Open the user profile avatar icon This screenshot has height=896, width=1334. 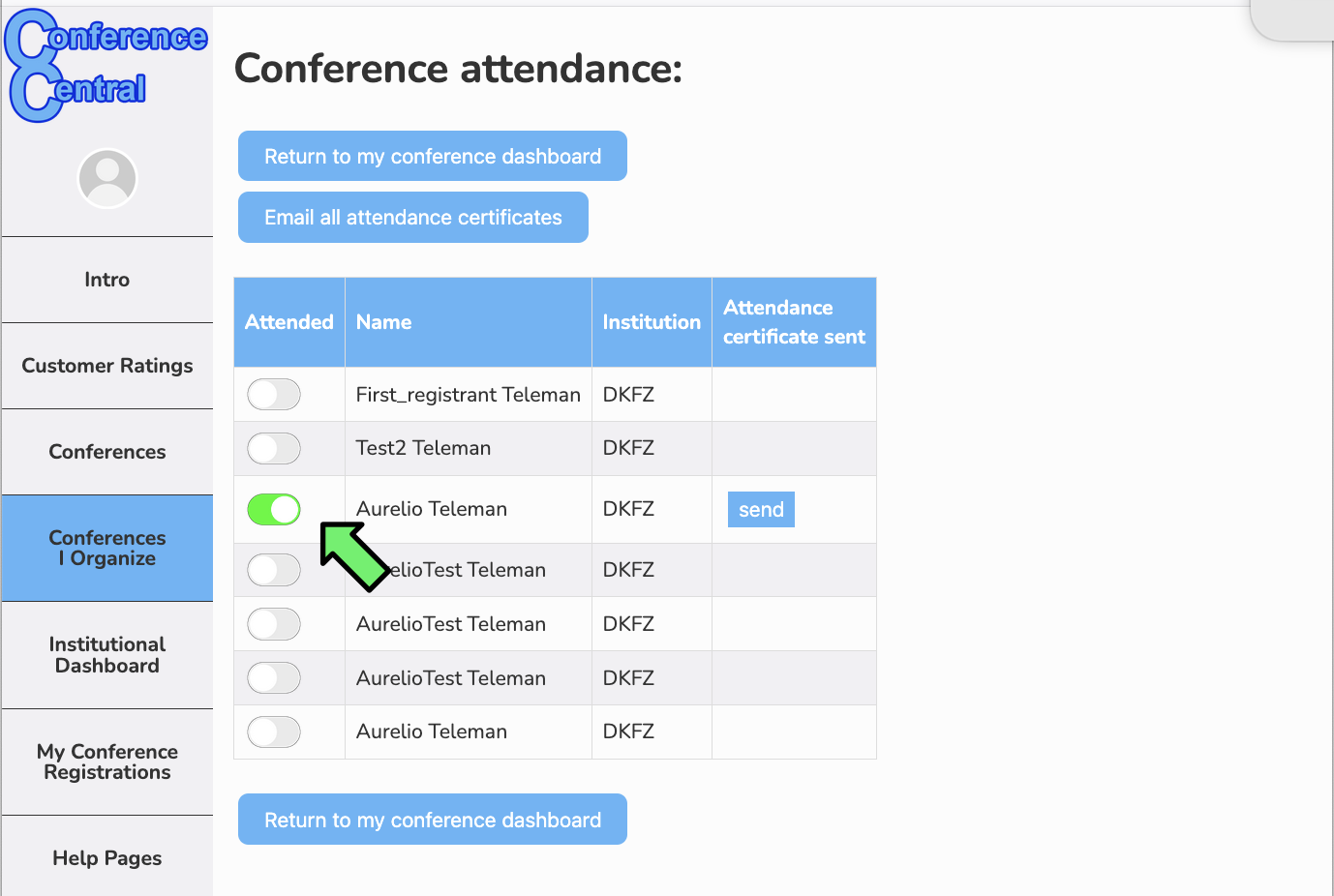[107, 179]
